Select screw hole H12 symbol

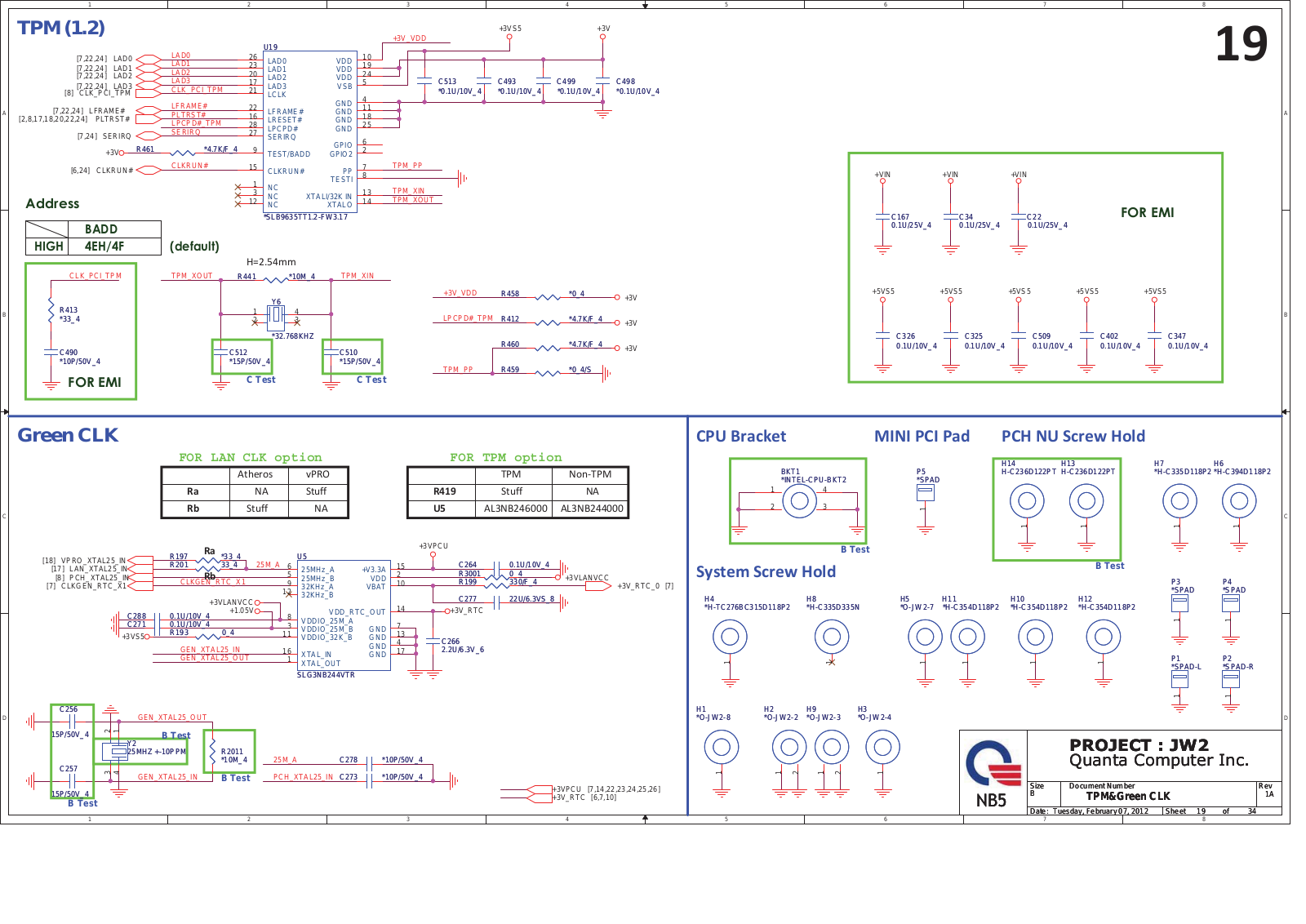tap(1103, 637)
